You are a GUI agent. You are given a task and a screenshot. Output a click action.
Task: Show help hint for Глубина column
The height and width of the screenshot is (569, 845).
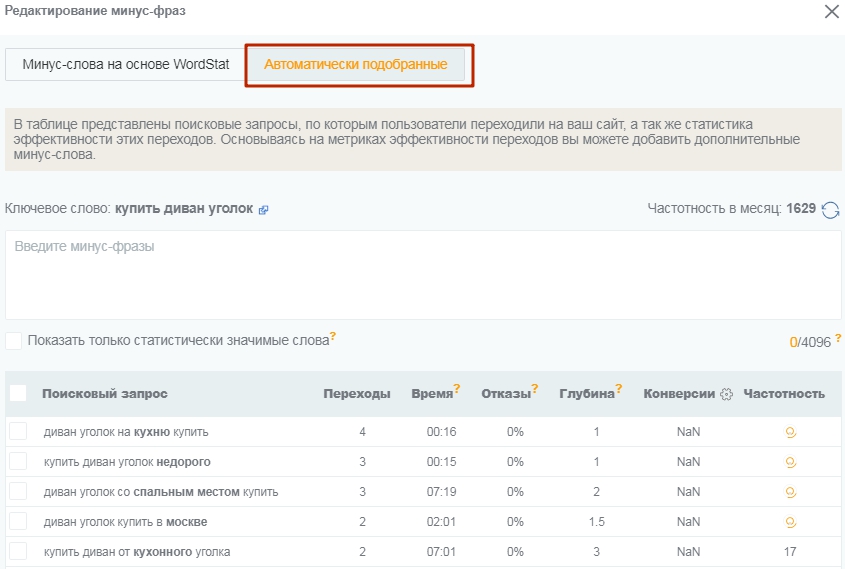pyautogui.click(x=619, y=389)
